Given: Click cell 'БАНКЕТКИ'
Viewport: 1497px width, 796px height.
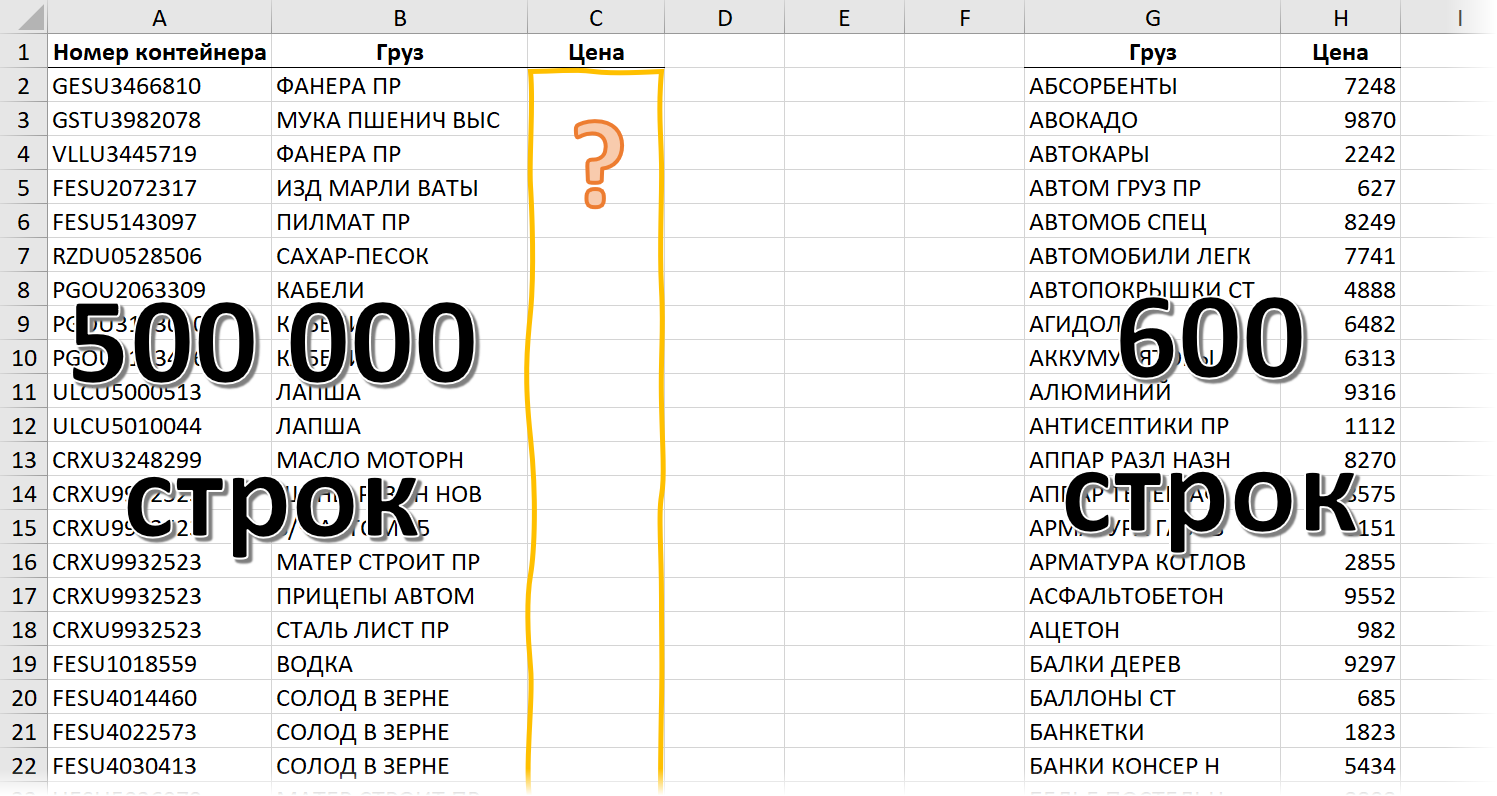Looking at the screenshot, I should [1152, 732].
